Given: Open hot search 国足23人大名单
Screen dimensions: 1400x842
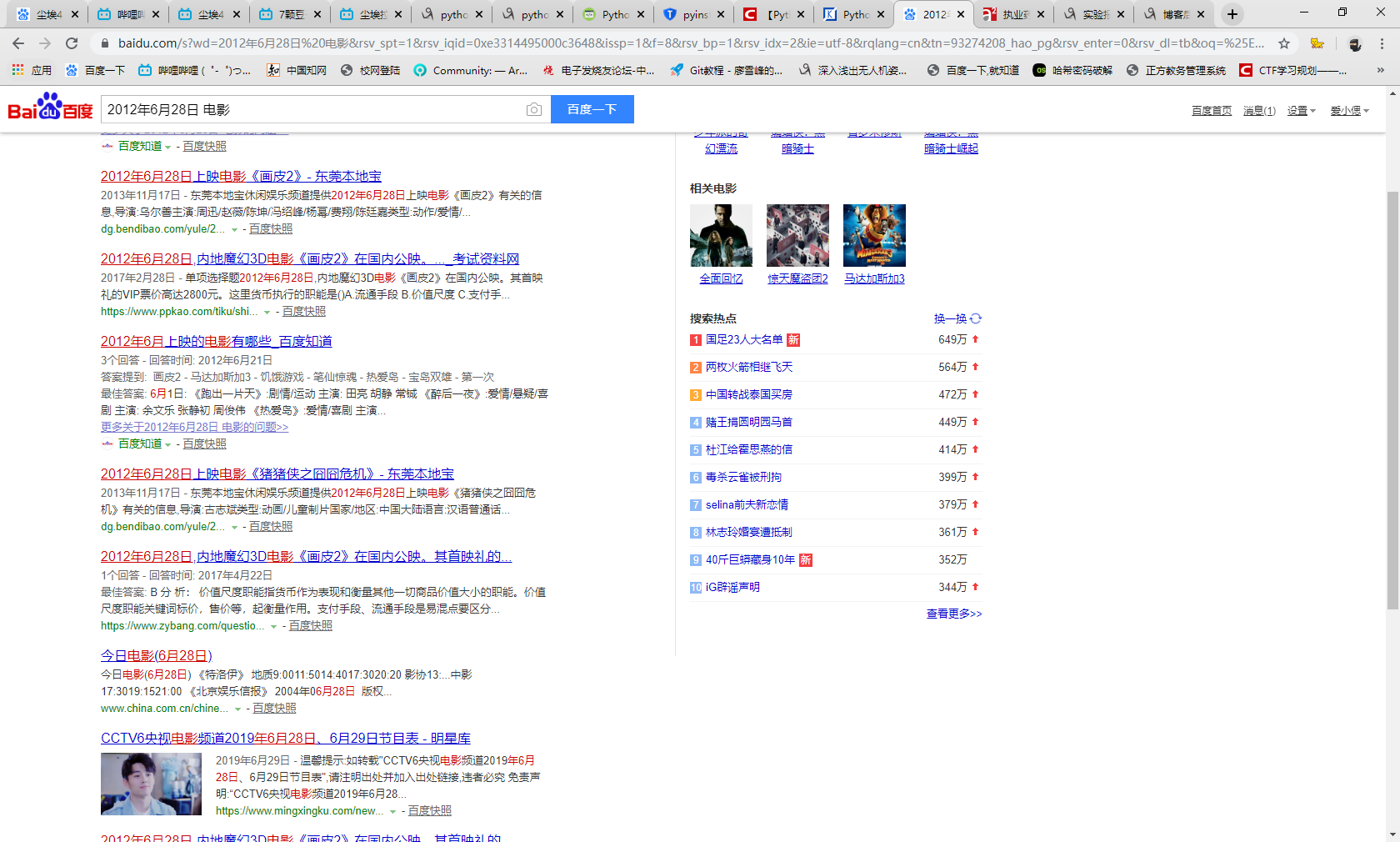Looking at the screenshot, I should coord(744,340).
